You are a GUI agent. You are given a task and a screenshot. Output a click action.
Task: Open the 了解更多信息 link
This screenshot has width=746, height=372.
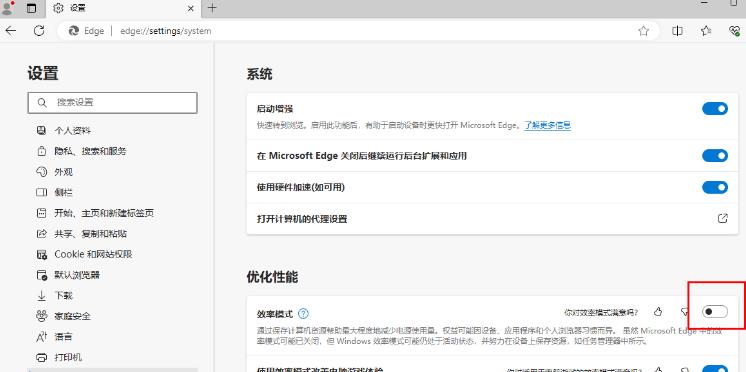coord(548,126)
